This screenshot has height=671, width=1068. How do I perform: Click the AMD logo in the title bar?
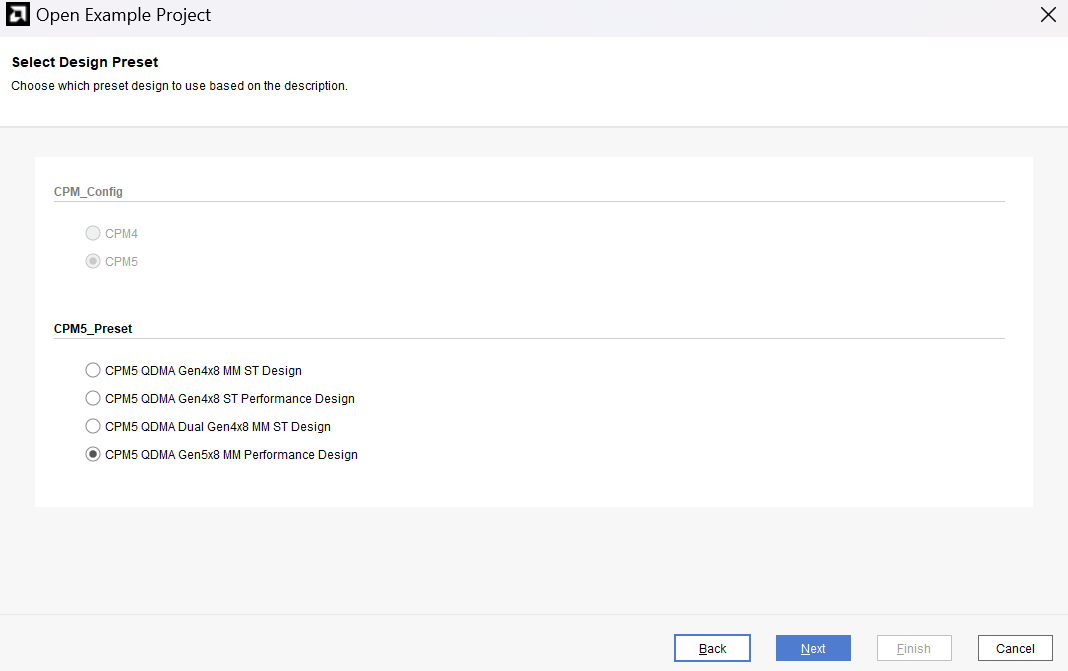pos(18,15)
